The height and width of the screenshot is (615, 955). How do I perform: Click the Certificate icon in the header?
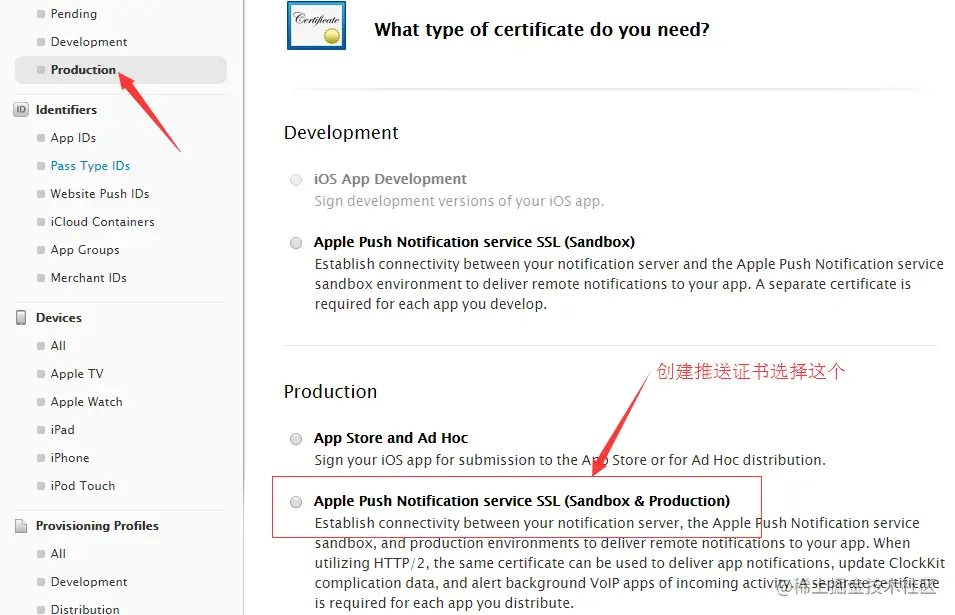coord(316,26)
